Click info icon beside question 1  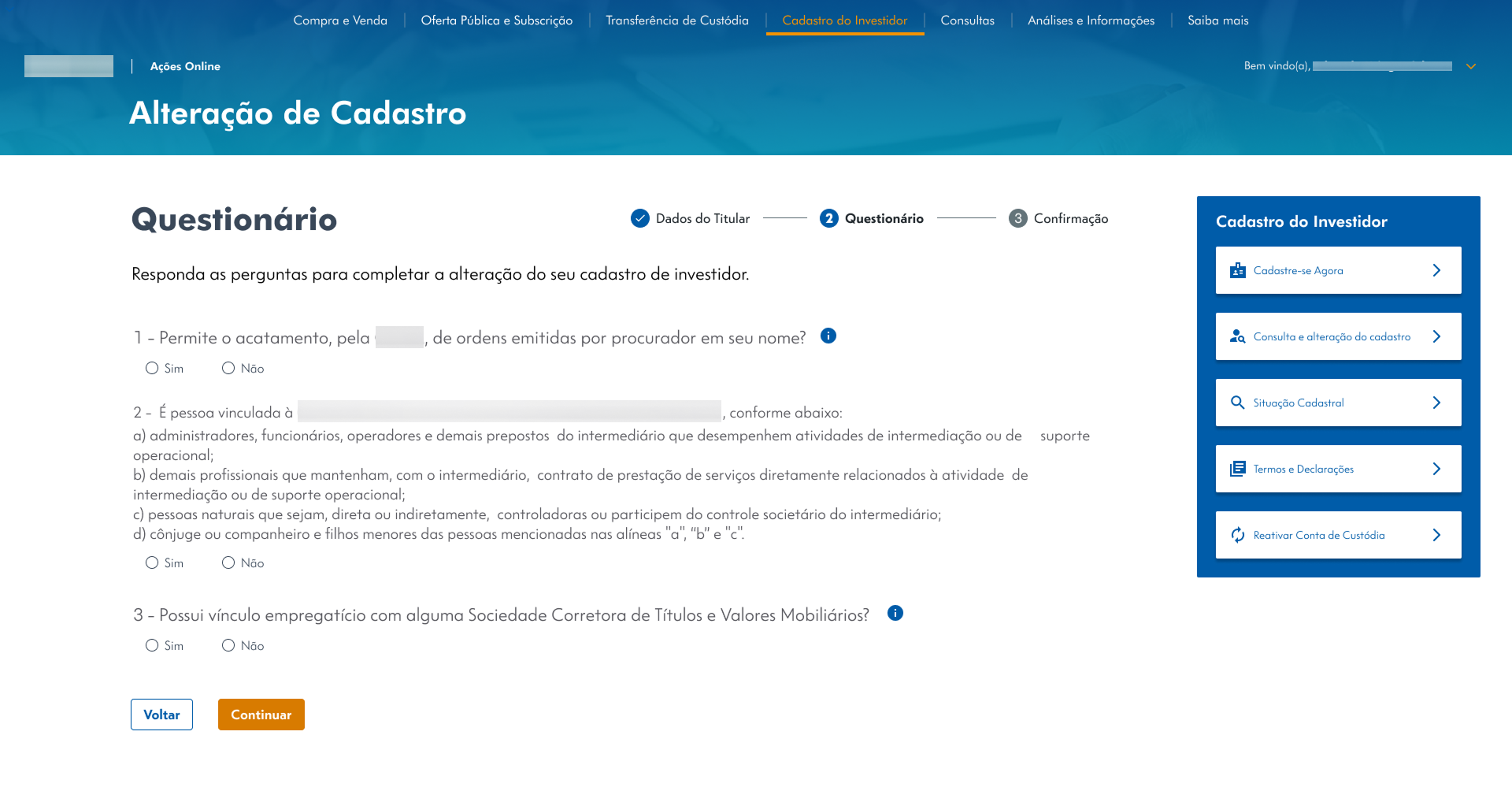(828, 336)
